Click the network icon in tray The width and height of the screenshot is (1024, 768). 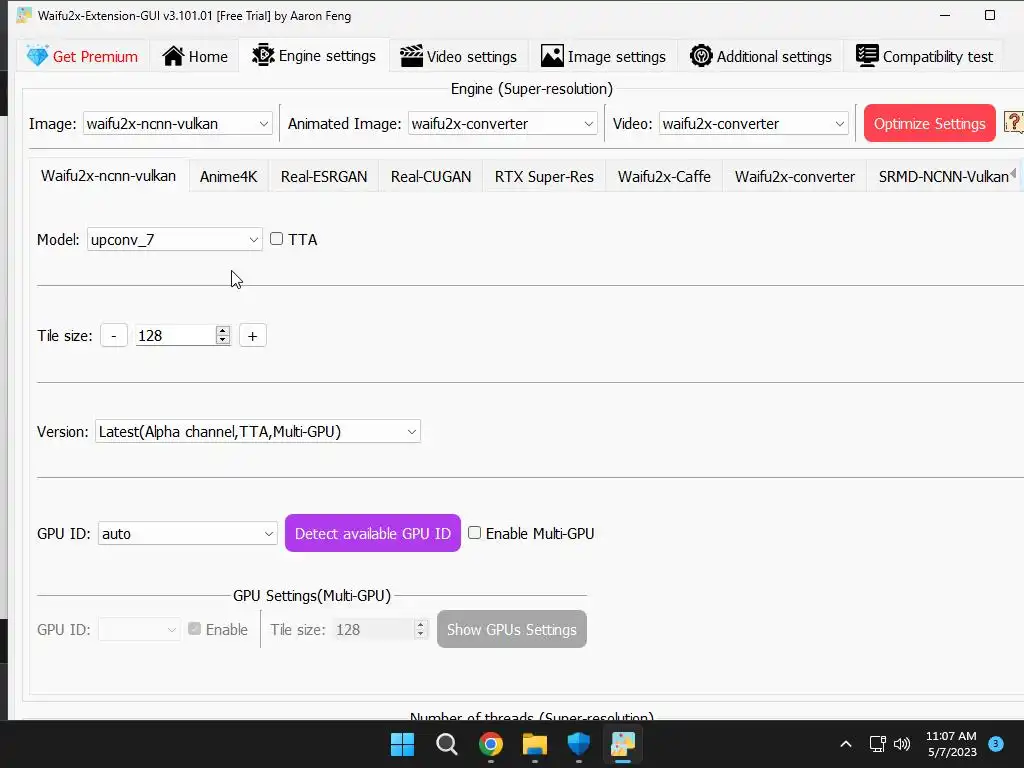point(877,744)
